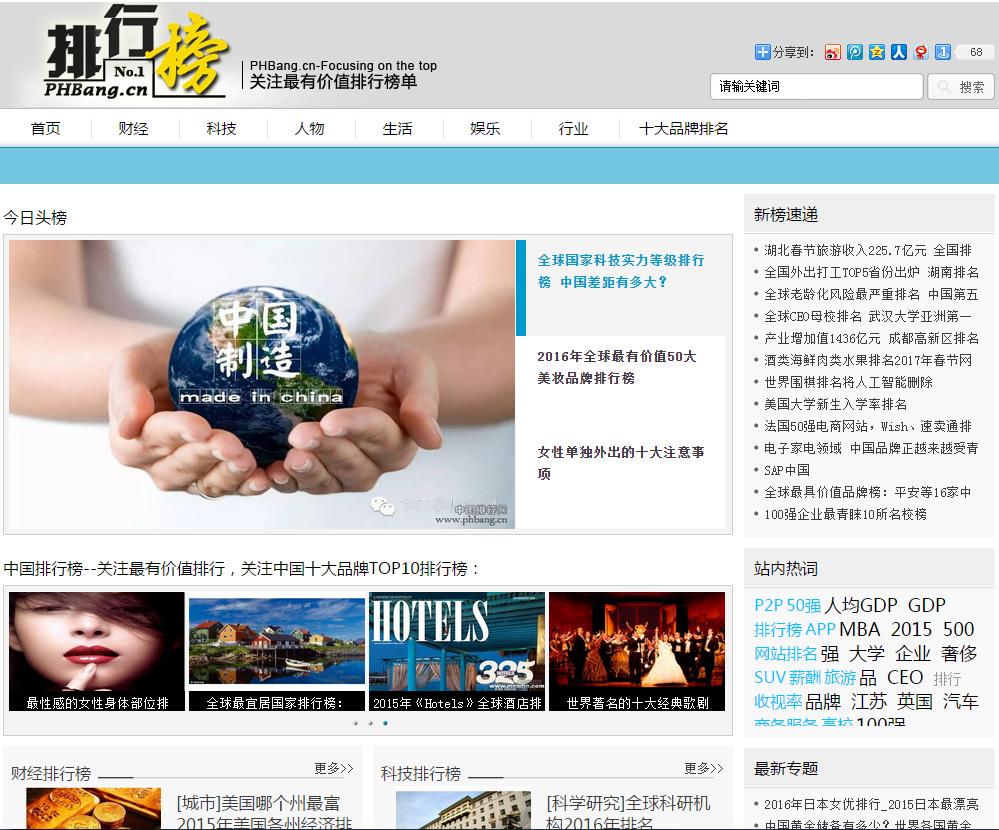Click hot tag 薪酬
This screenshot has height=830, width=999.
coord(804,677)
